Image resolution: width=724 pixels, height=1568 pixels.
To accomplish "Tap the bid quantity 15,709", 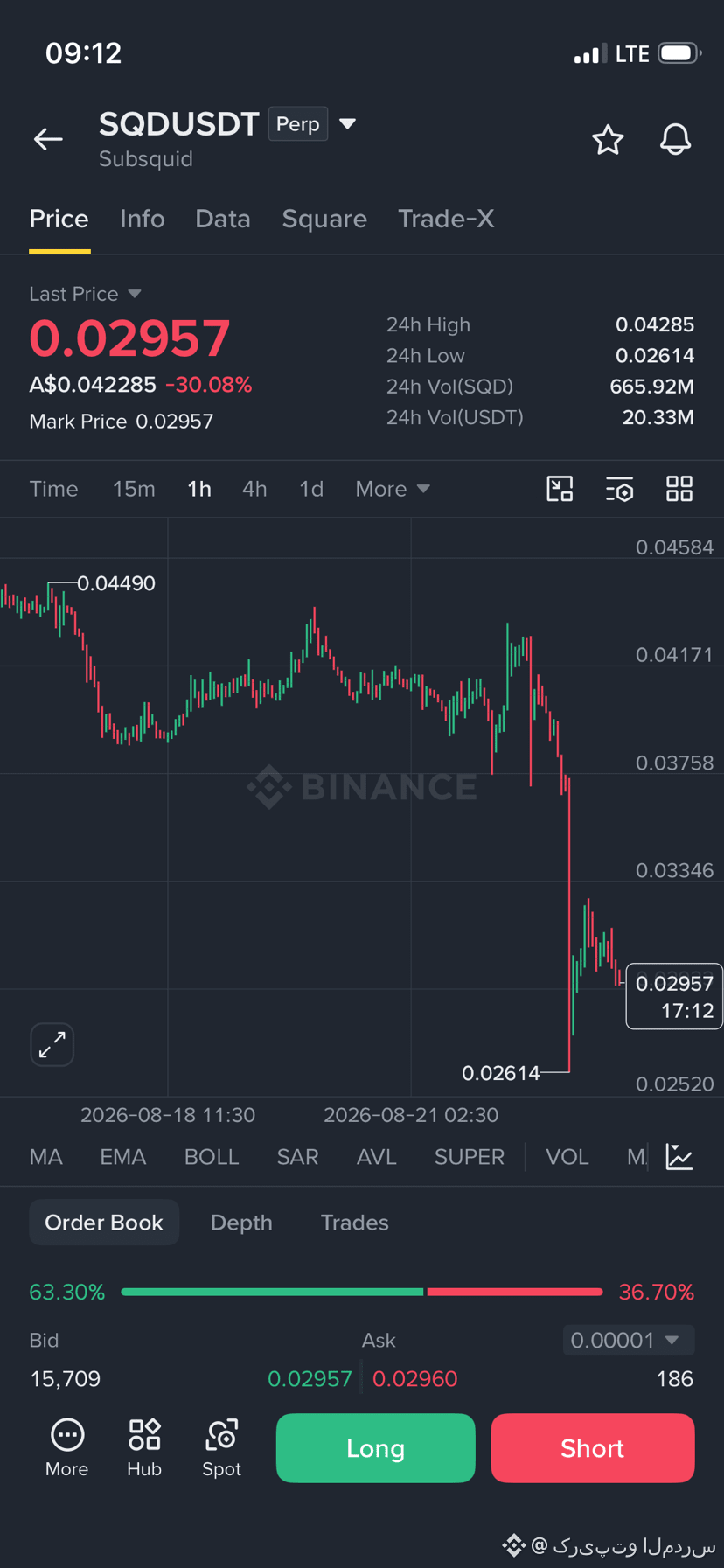I will [x=66, y=1379].
